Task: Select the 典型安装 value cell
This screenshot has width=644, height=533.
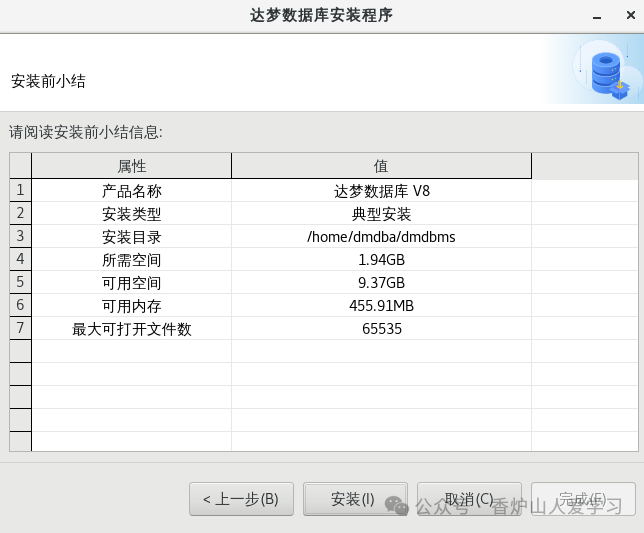Action: tap(381, 214)
